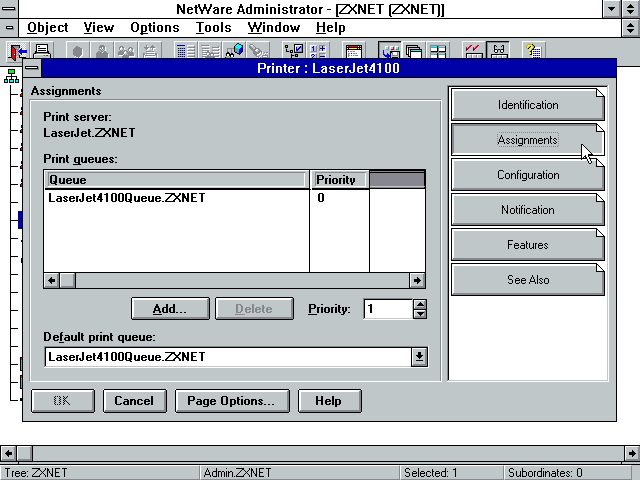Viewport: 640px width, 480px height.
Task: Click the greyed OK button
Action: click(x=63, y=401)
